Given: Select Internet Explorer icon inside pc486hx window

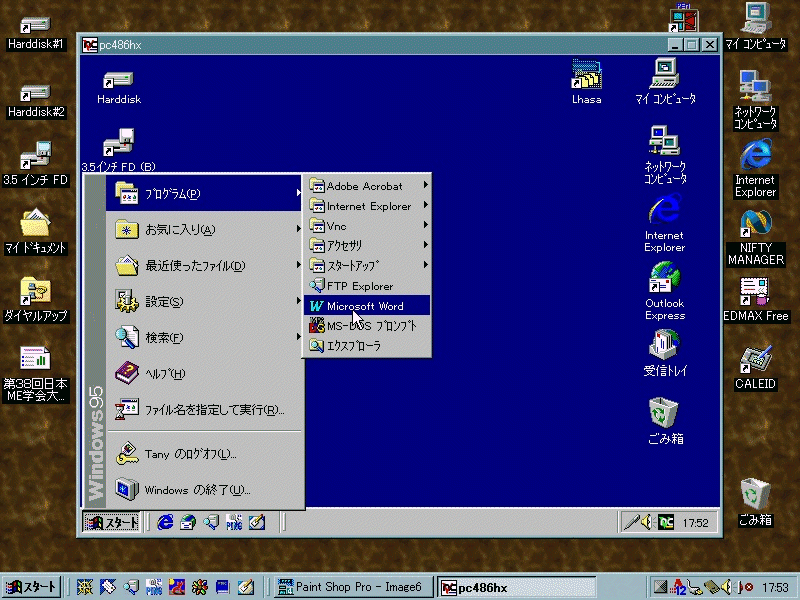Looking at the screenshot, I should (664, 223).
